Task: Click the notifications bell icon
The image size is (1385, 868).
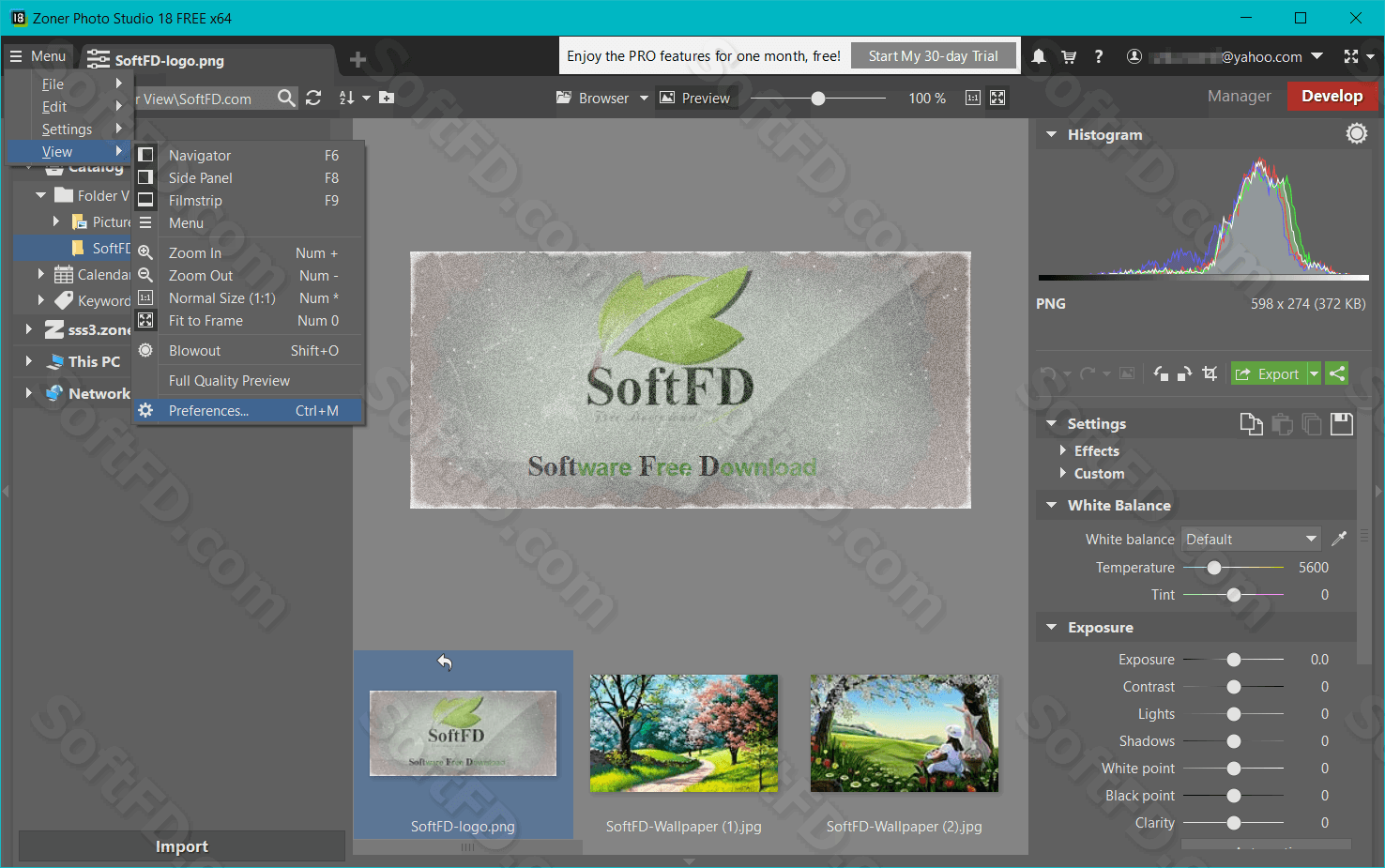Action: (1039, 56)
